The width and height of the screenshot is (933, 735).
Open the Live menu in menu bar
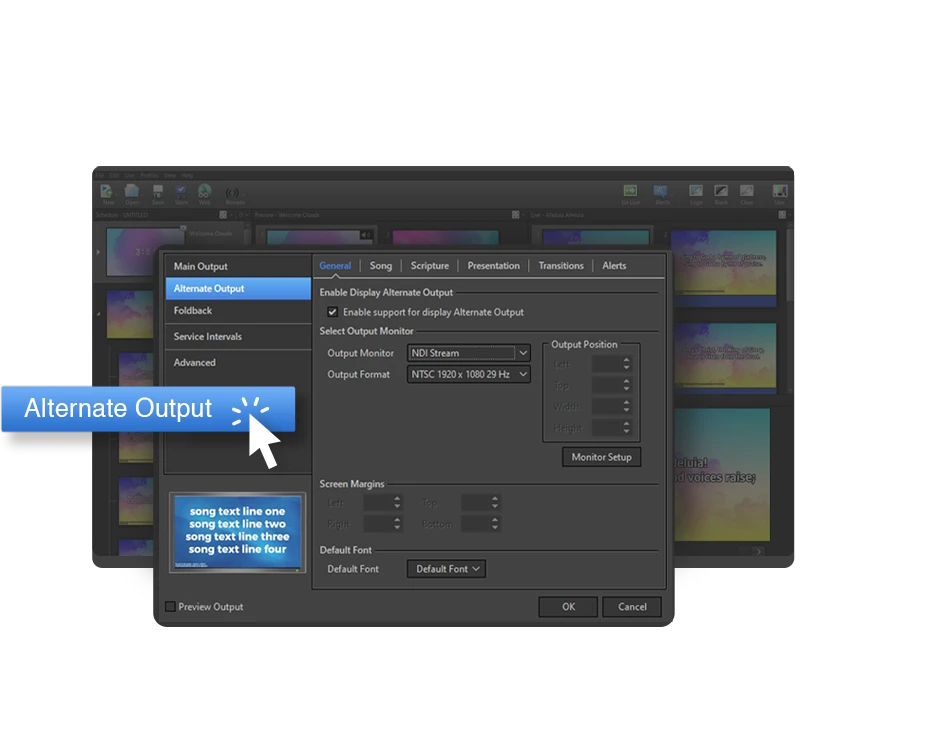click(x=129, y=176)
